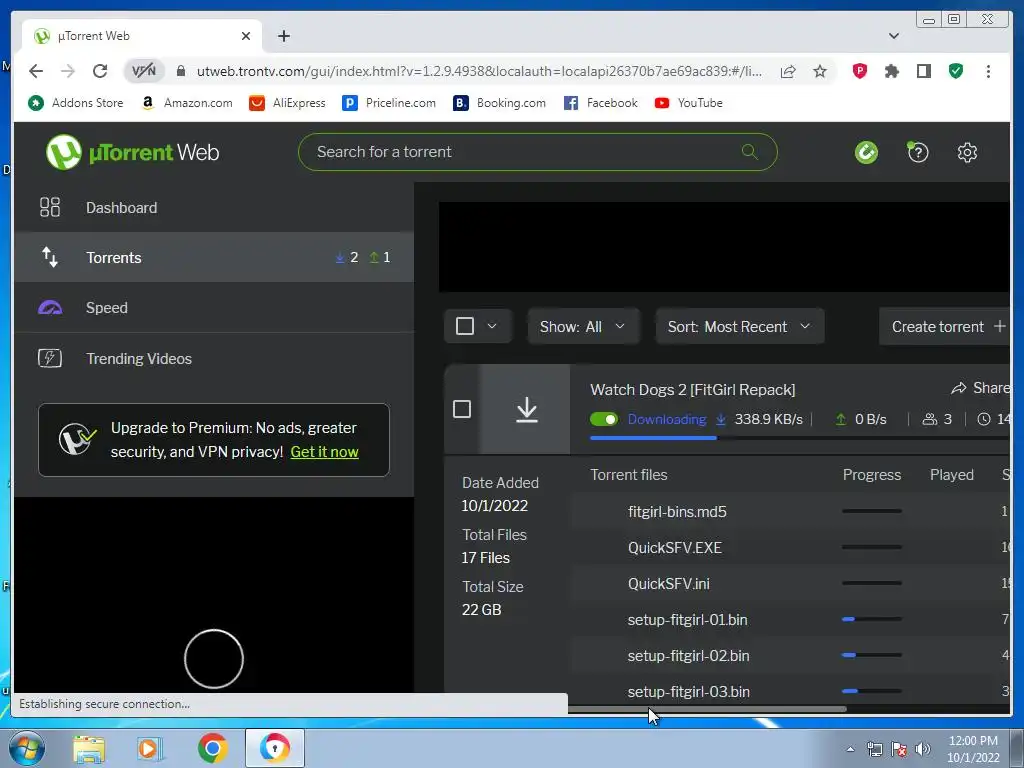Check the Watch Dogs 2 torrent checkbox
1024x768 pixels.
(x=462, y=409)
